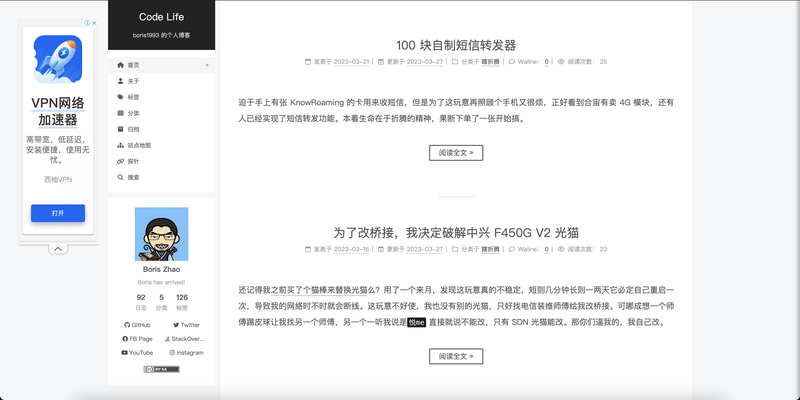Click the Creative Commons BY-SA badge
Image resolution: width=800 pixels, height=400 pixels.
(161, 369)
